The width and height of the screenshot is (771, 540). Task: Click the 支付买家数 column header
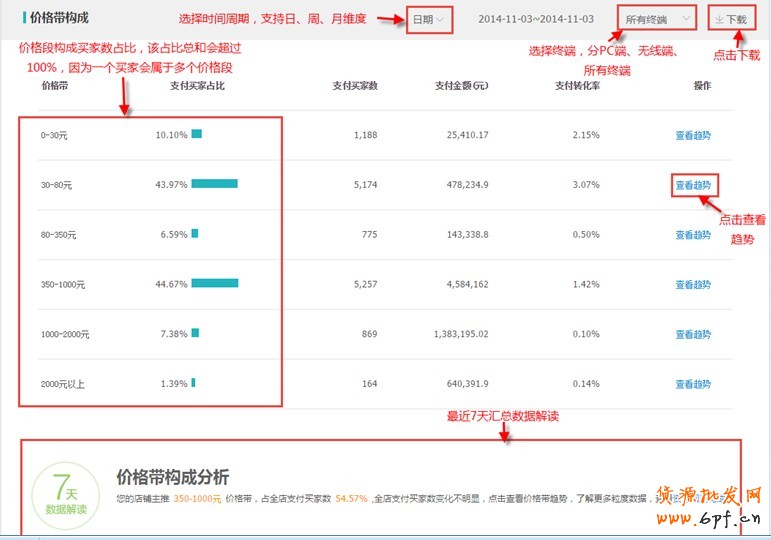pyautogui.click(x=355, y=86)
